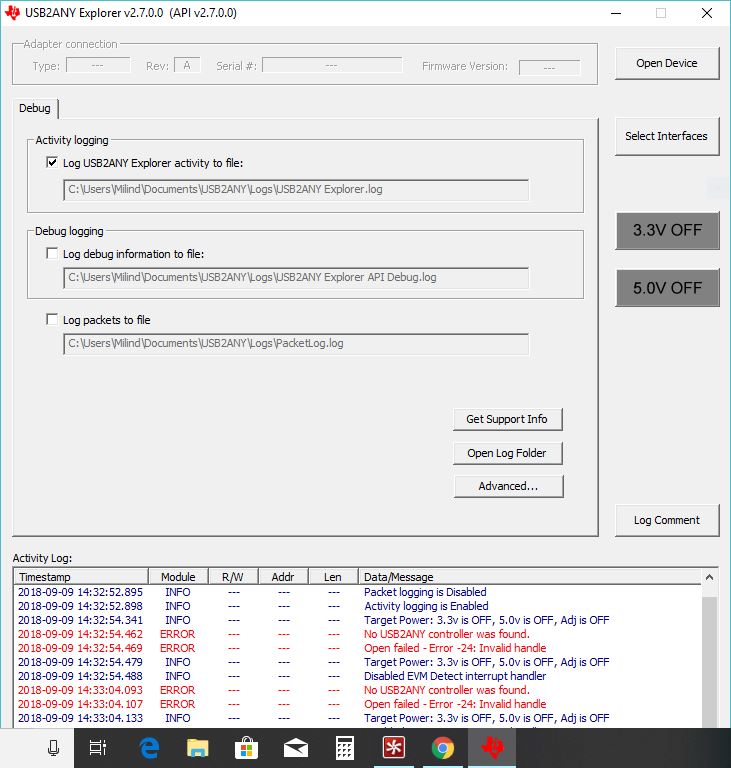Viewport: 731px width, 768px height.
Task: Open the Mail app from the taskbar
Action: pos(296,748)
